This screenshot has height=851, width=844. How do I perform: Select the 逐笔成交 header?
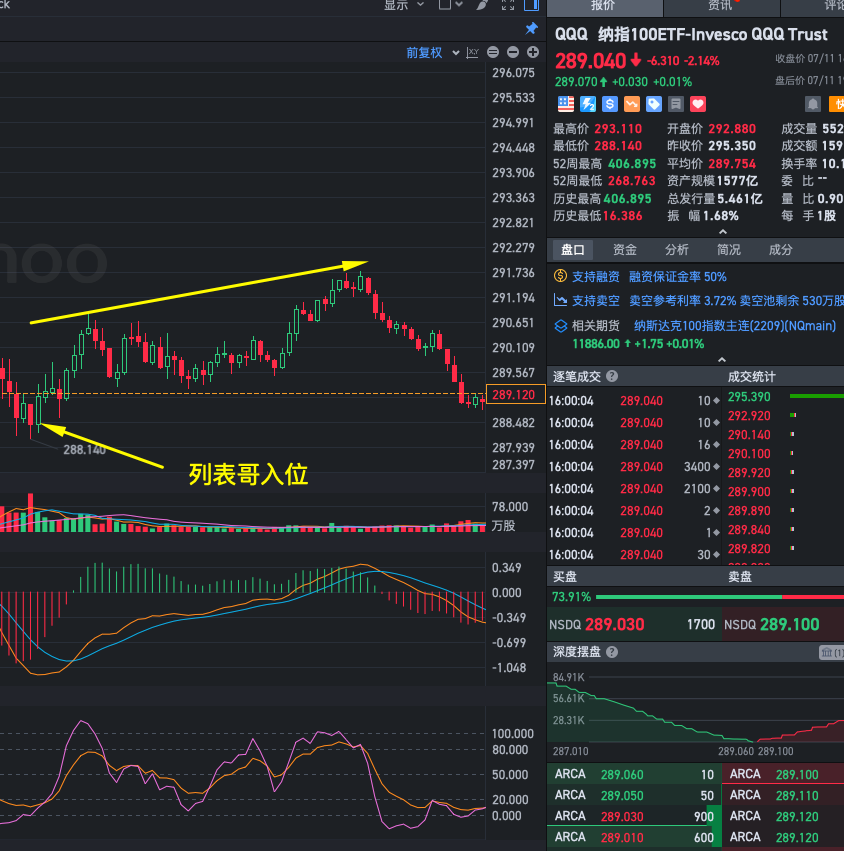576,377
